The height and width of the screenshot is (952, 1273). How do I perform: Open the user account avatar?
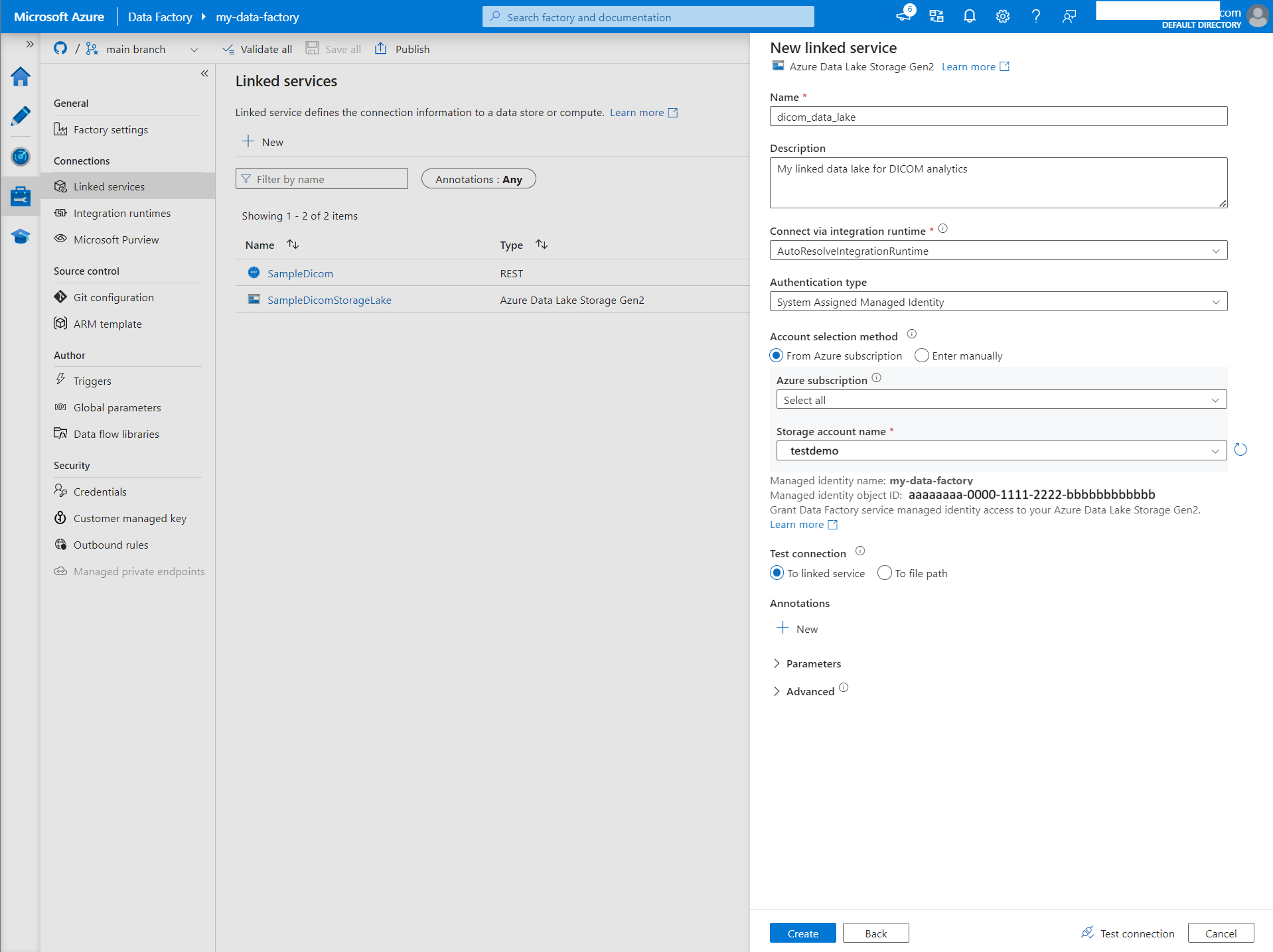pos(1257,15)
